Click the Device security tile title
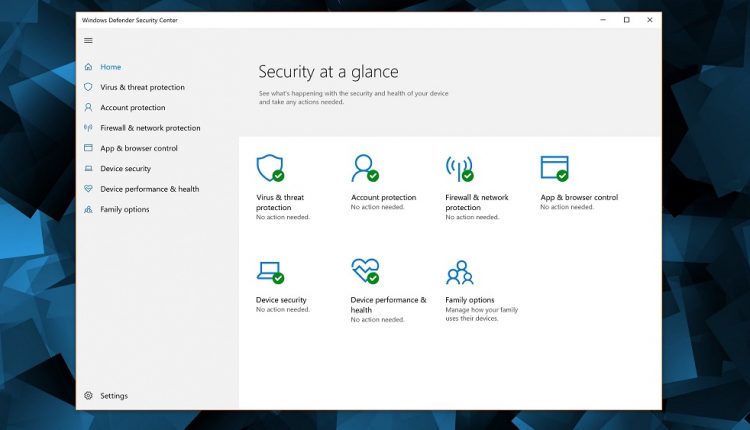Image resolution: width=750 pixels, height=430 pixels. pos(281,300)
